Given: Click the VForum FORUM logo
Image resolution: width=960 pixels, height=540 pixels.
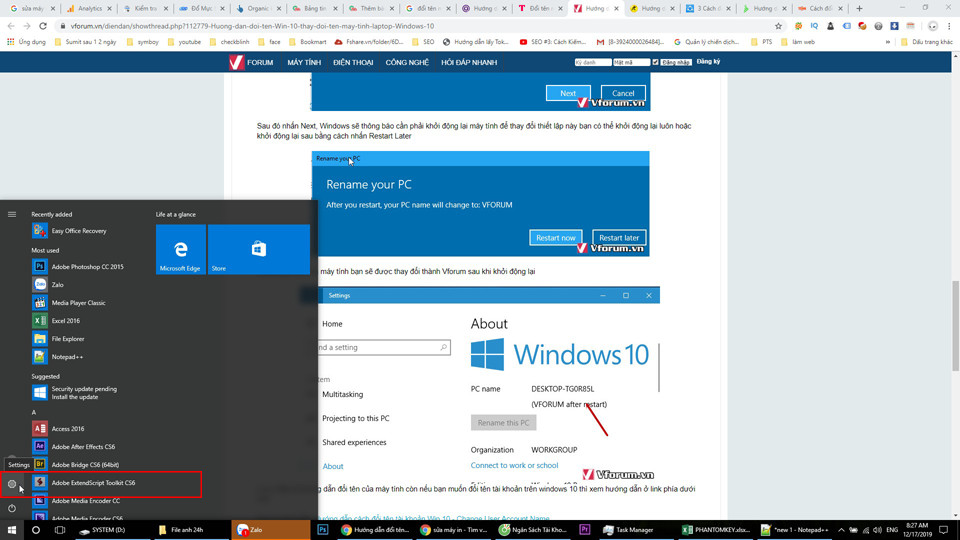Looking at the screenshot, I should 251,62.
